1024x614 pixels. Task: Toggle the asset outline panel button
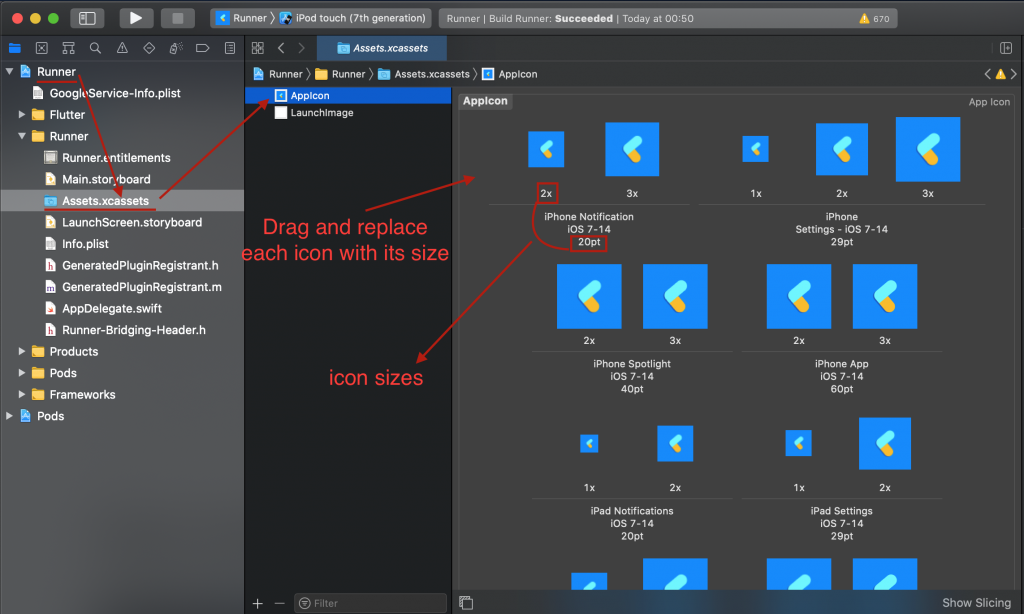click(466, 603)
